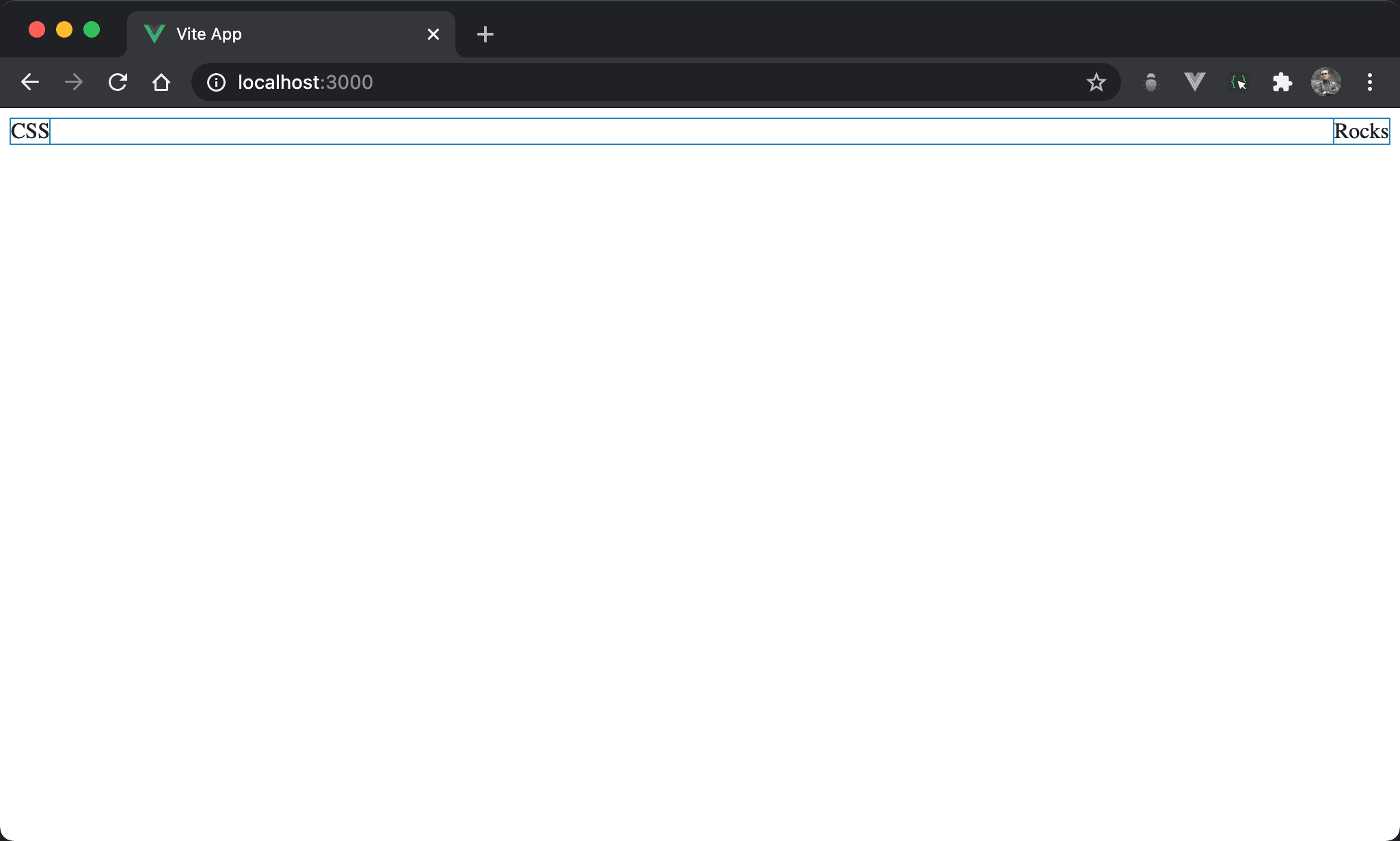Click the browser back arrow

30,83
